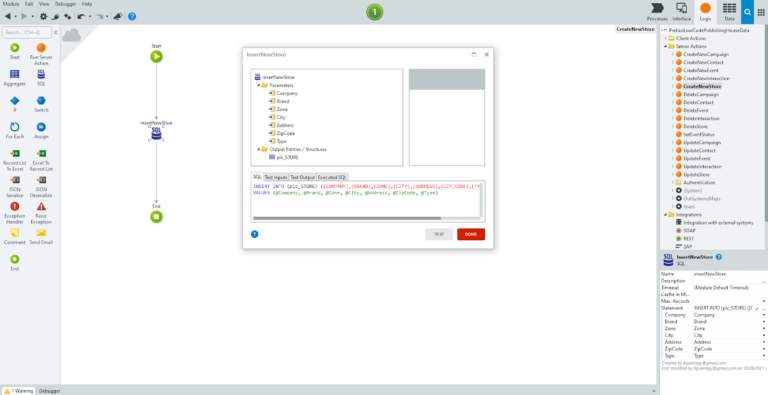Viewport: 768px width, 395px height.
Task: Switch to the Interface layer tab
Action: pyautogui.click(x=681, y=12)
